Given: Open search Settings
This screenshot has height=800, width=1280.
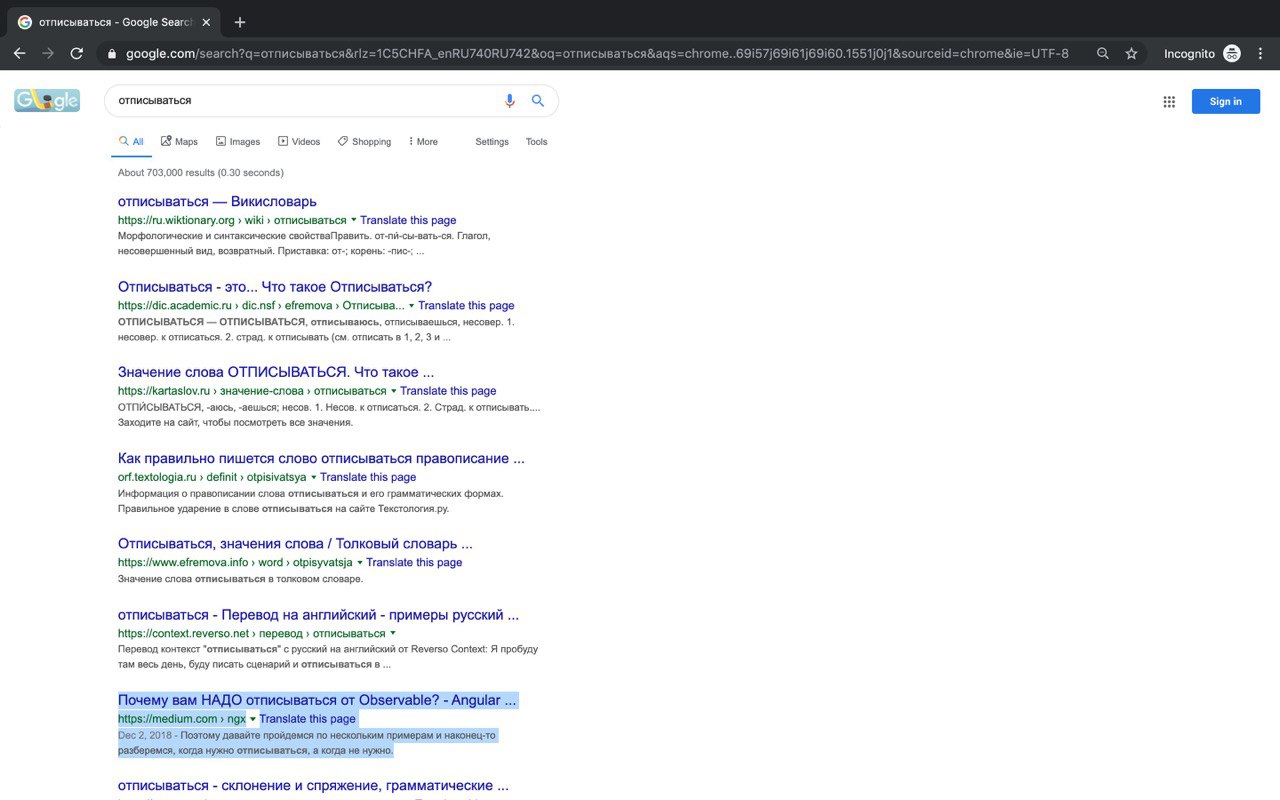Looking at the screenshot, I should (492, 142).
